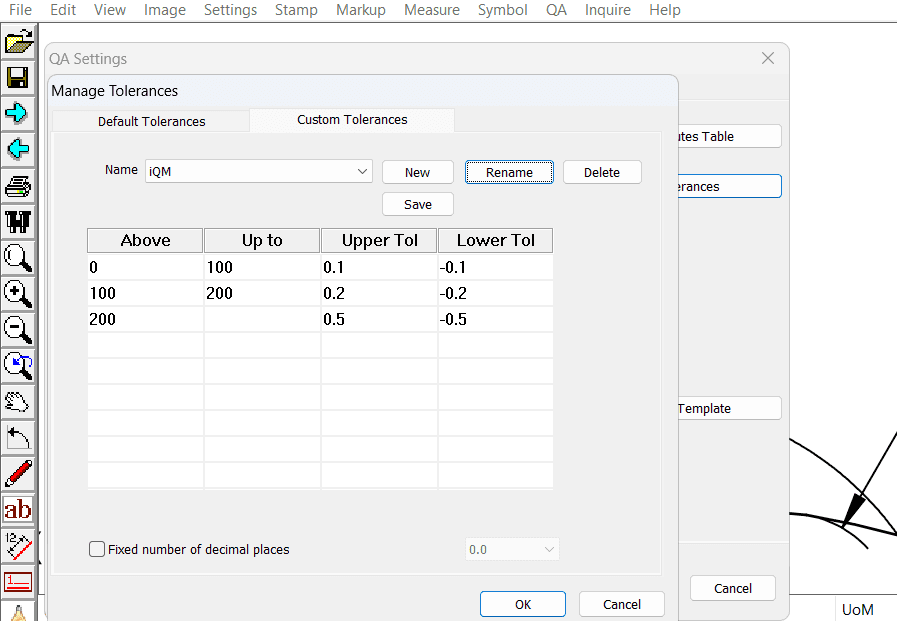Viewport: 897px width, 621px height.
Task: Activate the Zoom Out magnifier tool
Action: pos(17,329)
